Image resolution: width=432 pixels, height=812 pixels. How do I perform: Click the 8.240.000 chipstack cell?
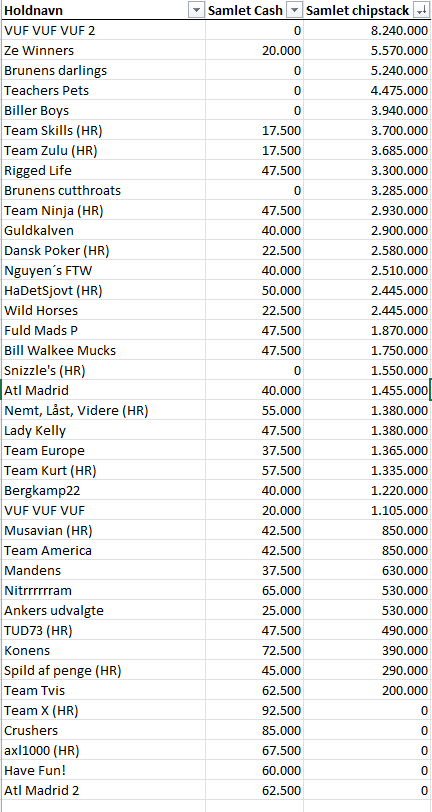point(367,31)
